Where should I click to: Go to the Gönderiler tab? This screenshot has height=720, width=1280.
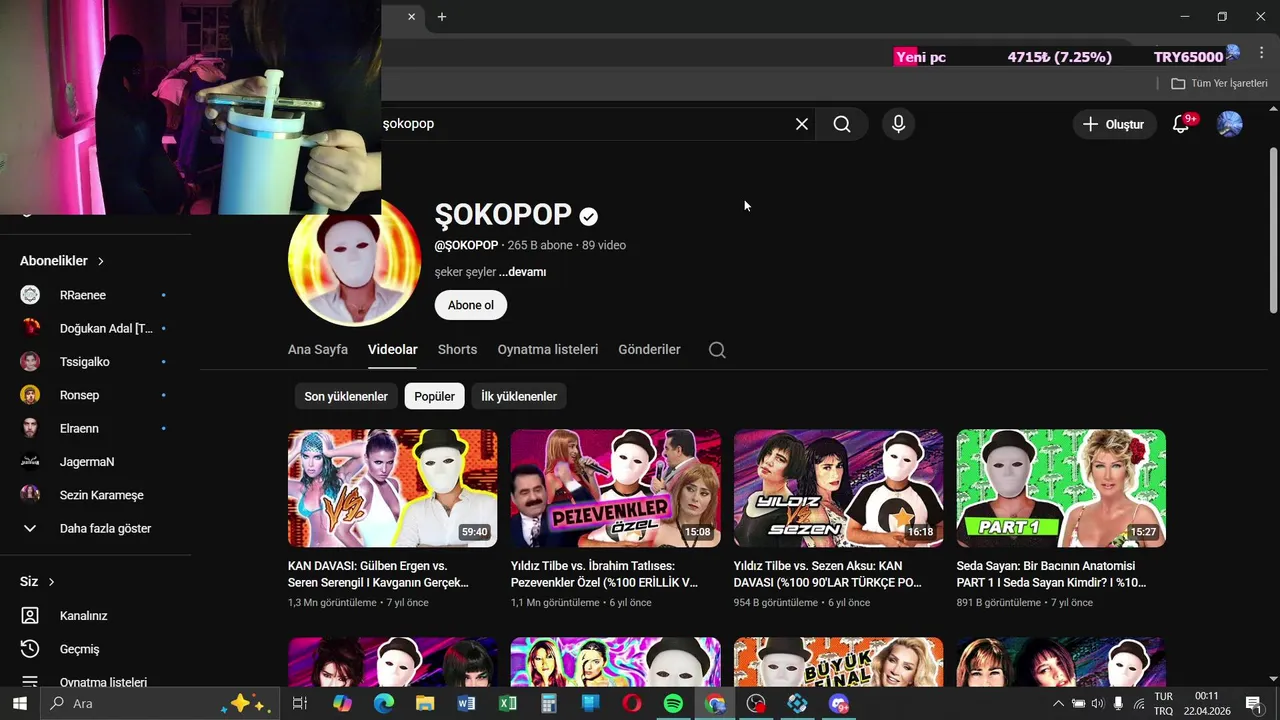click(x=649, y=349)
